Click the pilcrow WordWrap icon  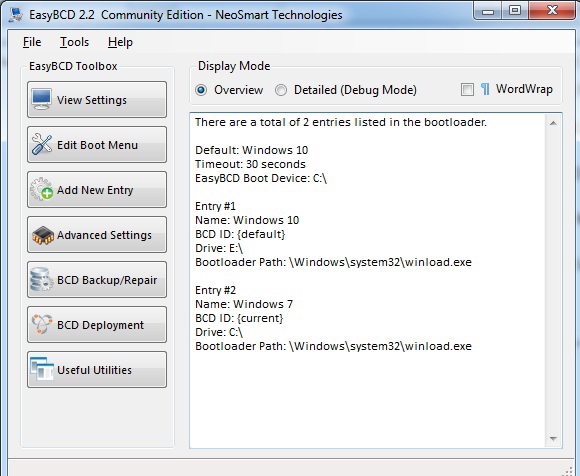[x=485, y=89]
